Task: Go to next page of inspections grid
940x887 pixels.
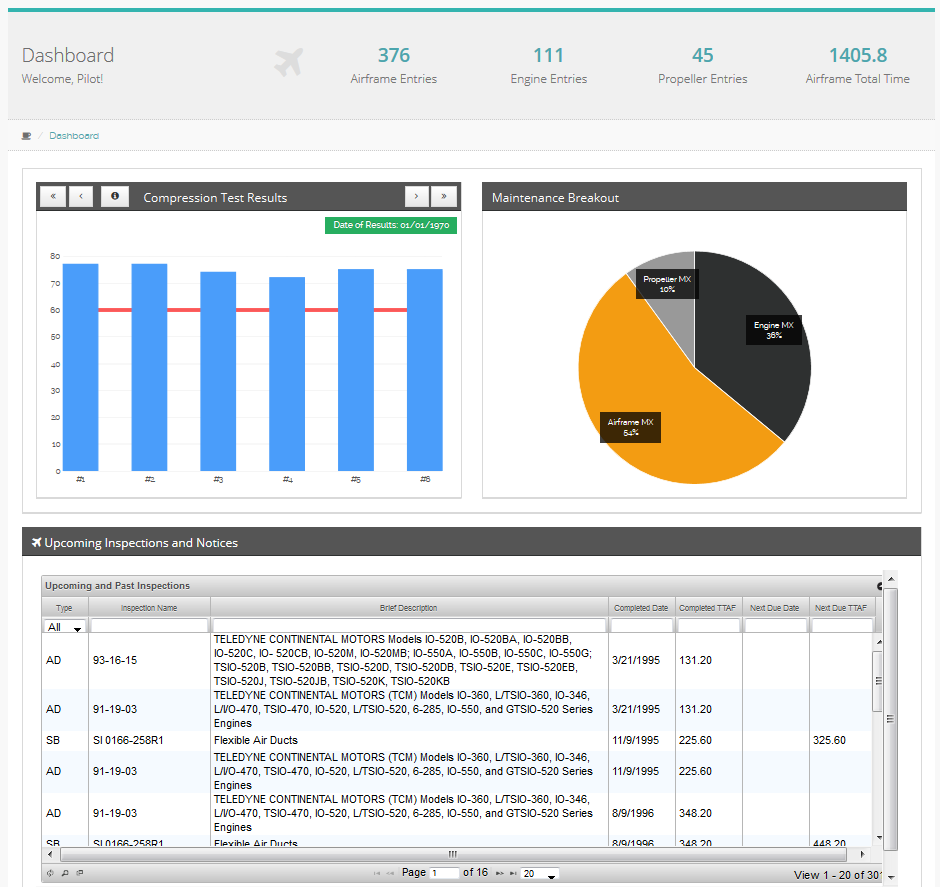Action: 498,873
